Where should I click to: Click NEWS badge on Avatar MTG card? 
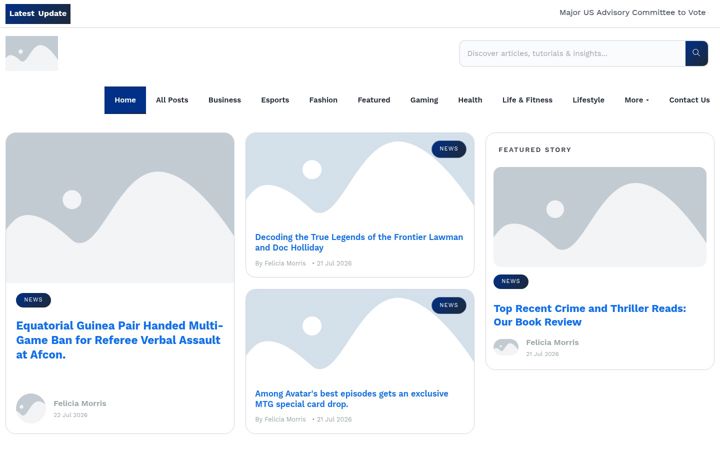[449, 305]
